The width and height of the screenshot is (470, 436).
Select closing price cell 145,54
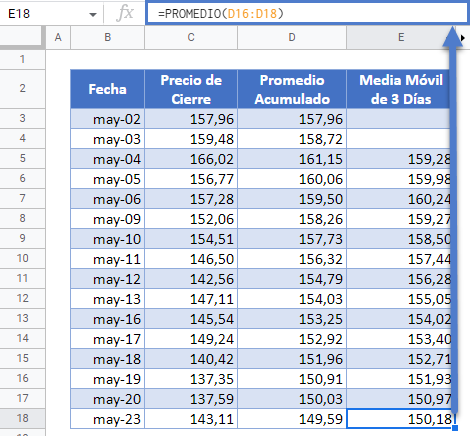point(191,319)
